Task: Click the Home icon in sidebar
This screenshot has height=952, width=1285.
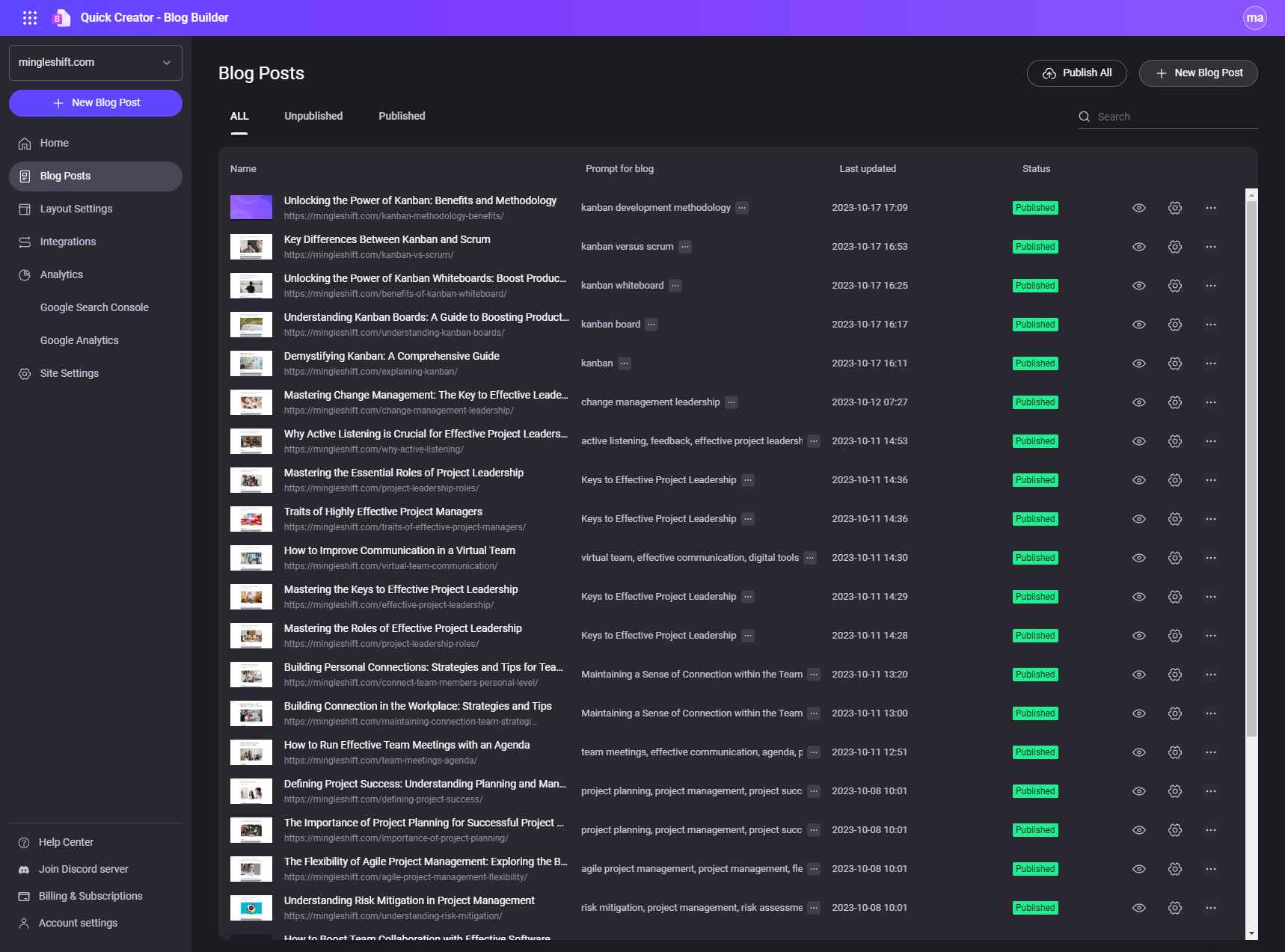Action: 25,143
